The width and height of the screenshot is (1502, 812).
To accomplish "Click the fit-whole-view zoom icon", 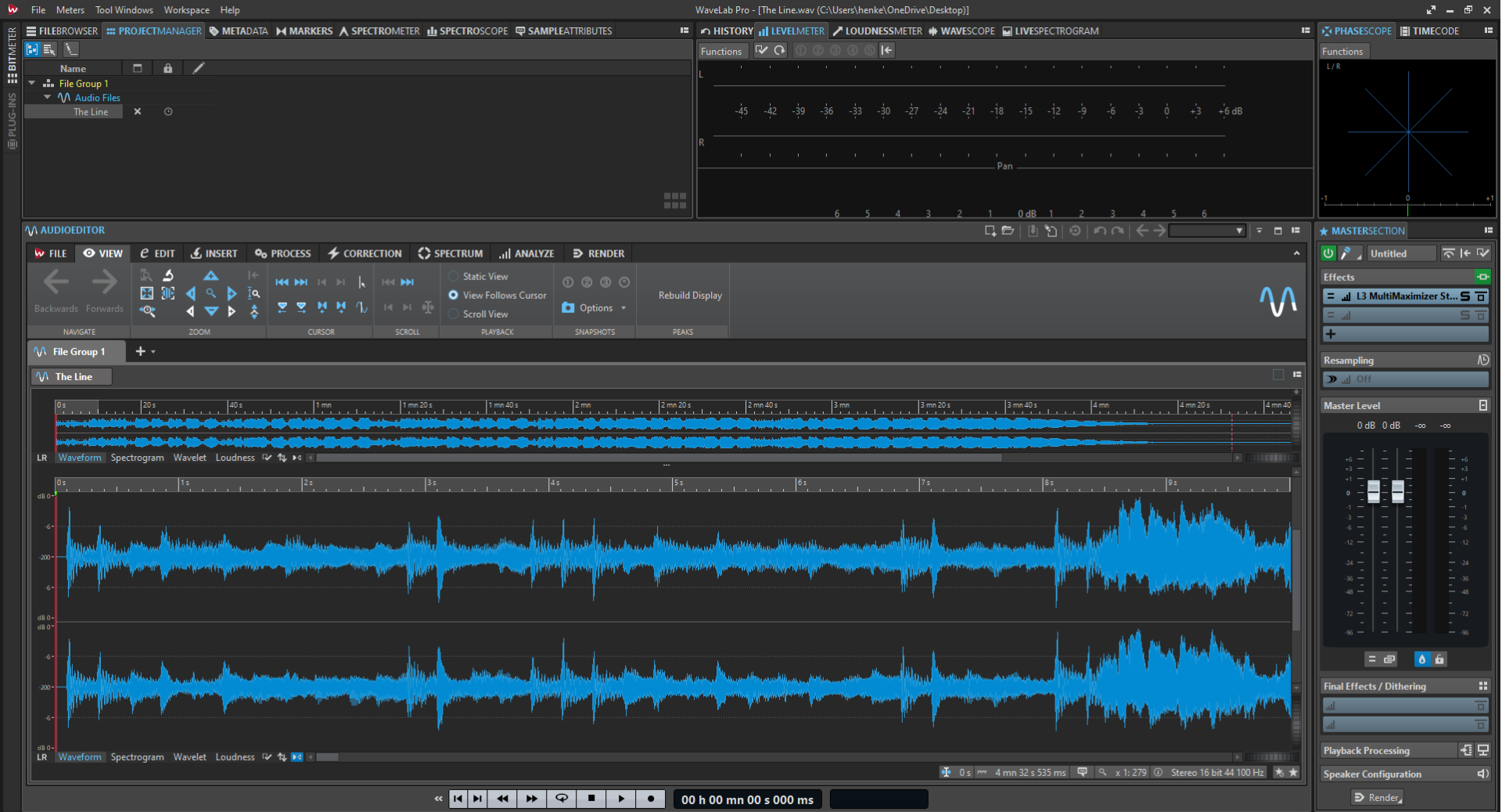I will point(146,293).
